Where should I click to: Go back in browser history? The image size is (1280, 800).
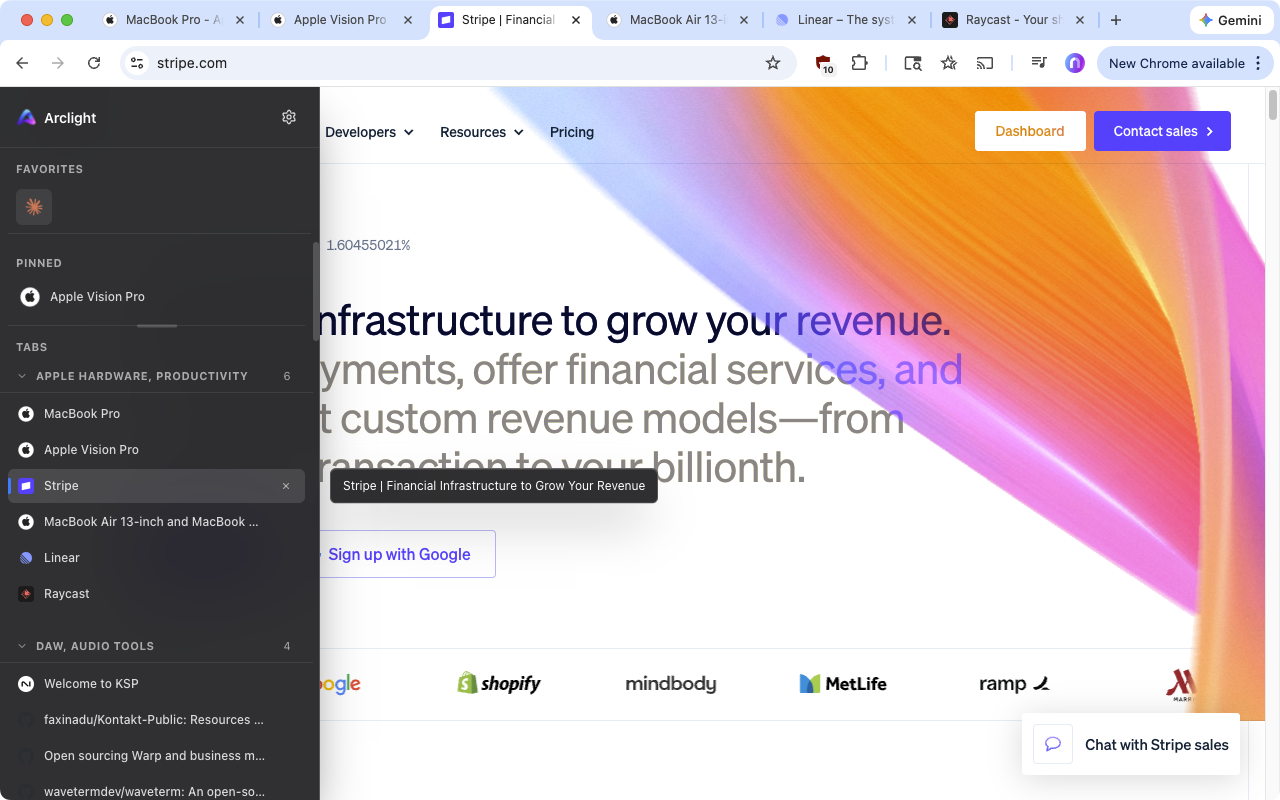22,63
